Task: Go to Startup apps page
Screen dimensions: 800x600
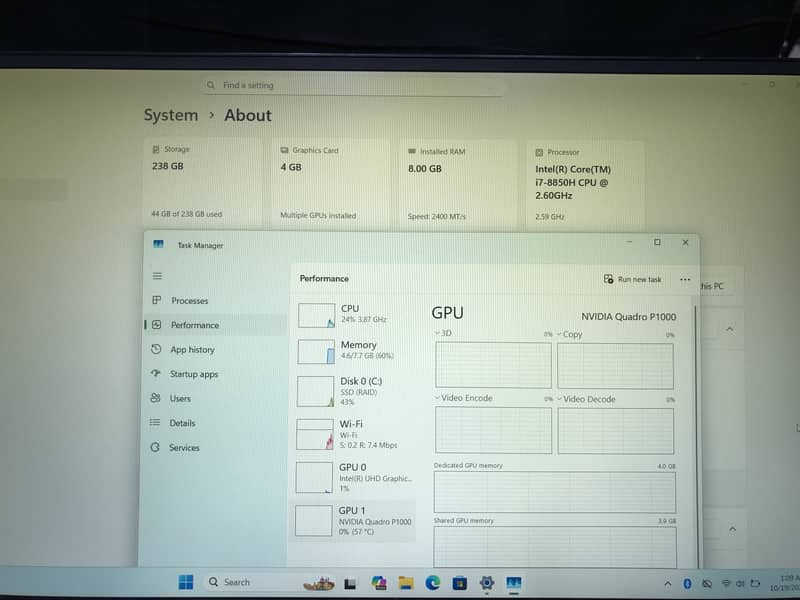Action: pyautogui.click(x=215, y=374)
